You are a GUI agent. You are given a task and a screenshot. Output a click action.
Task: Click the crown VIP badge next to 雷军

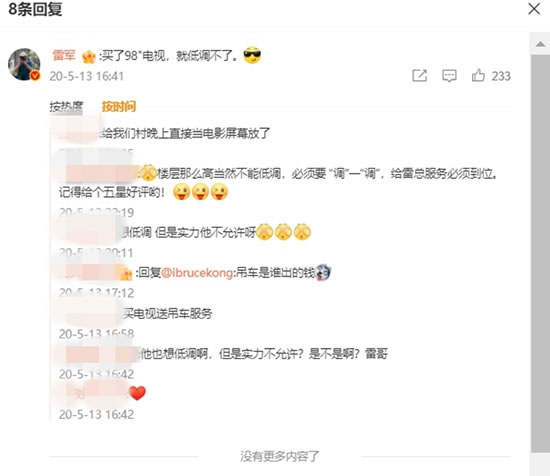point(89,56)
